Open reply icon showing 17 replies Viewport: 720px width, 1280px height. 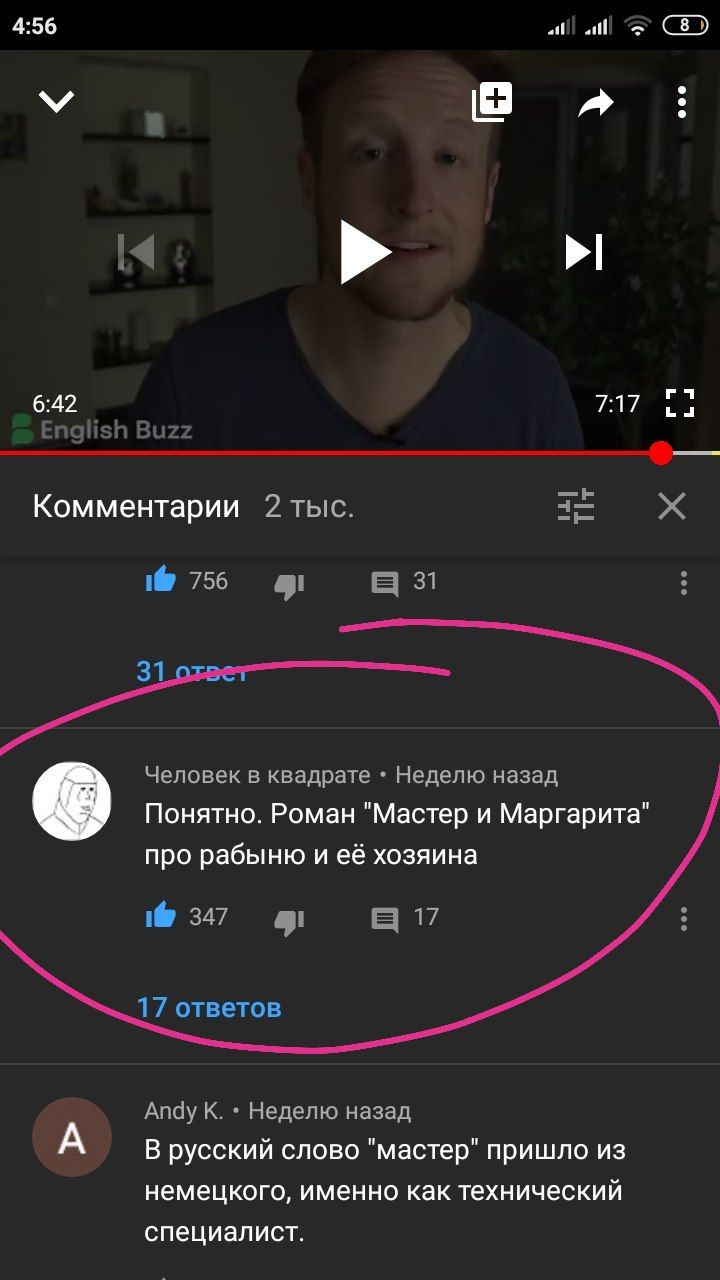385,919
